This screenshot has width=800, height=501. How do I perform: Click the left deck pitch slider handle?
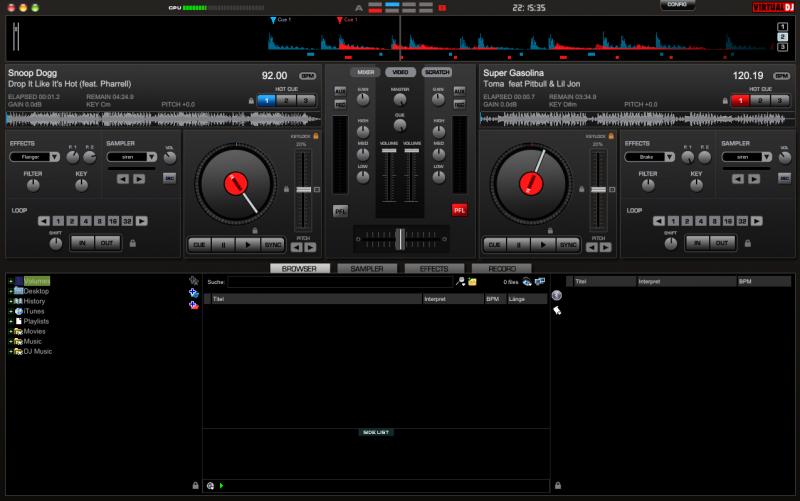[x=304, y=190]
